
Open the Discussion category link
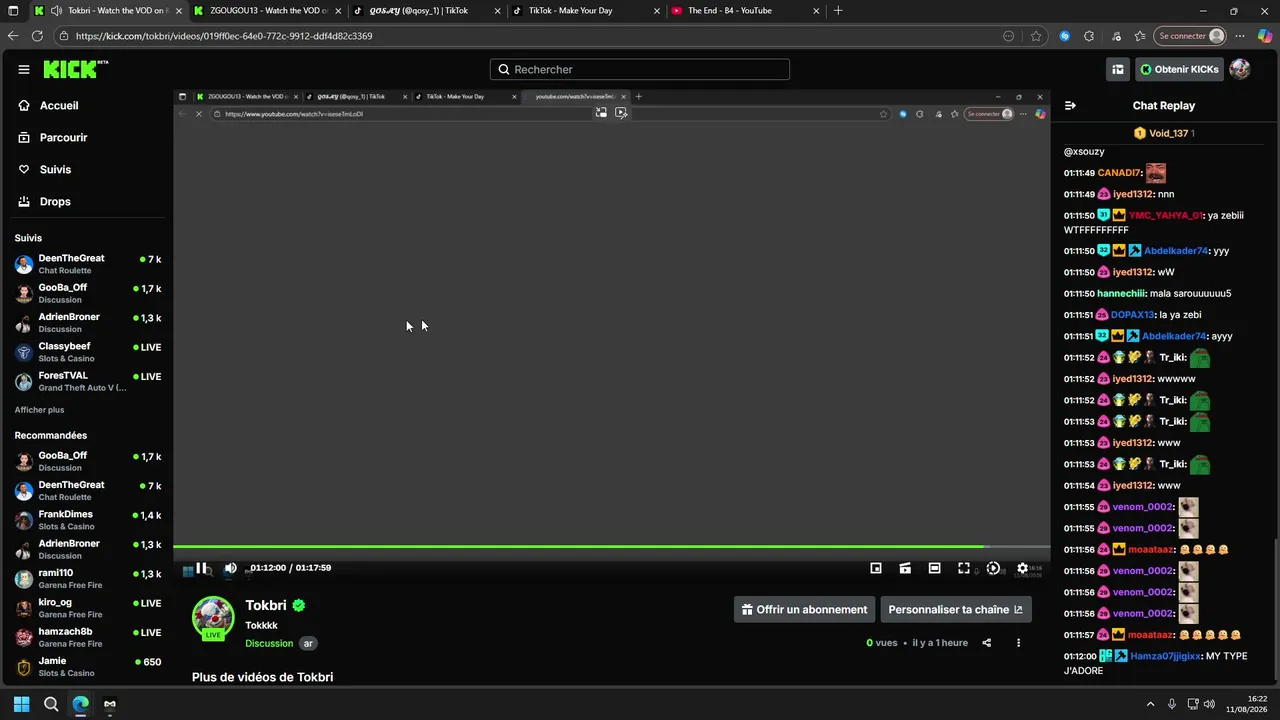pos(269,643)
